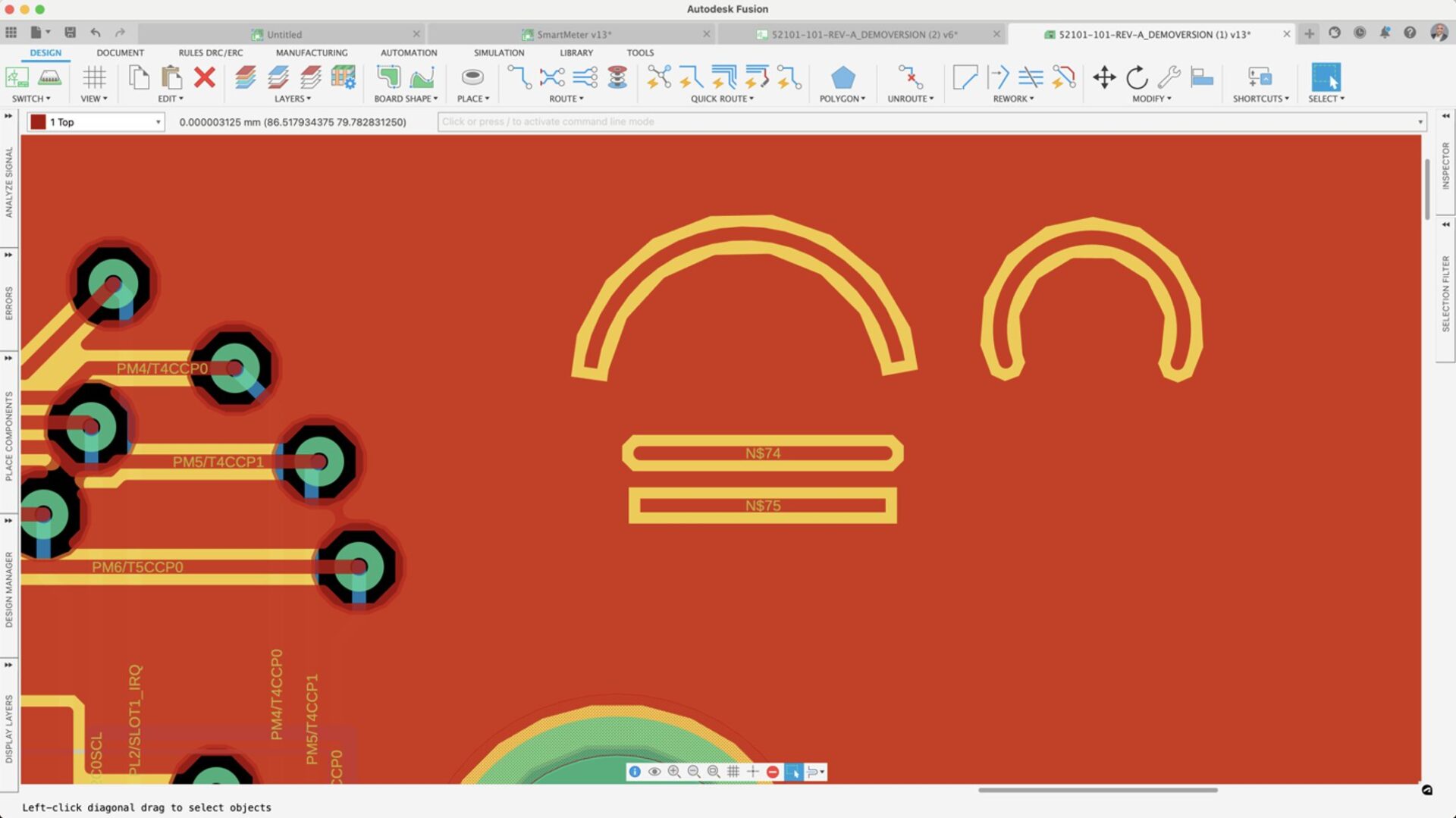Click the grid settings icon in the View group
1456x818 pixels.
94,77
